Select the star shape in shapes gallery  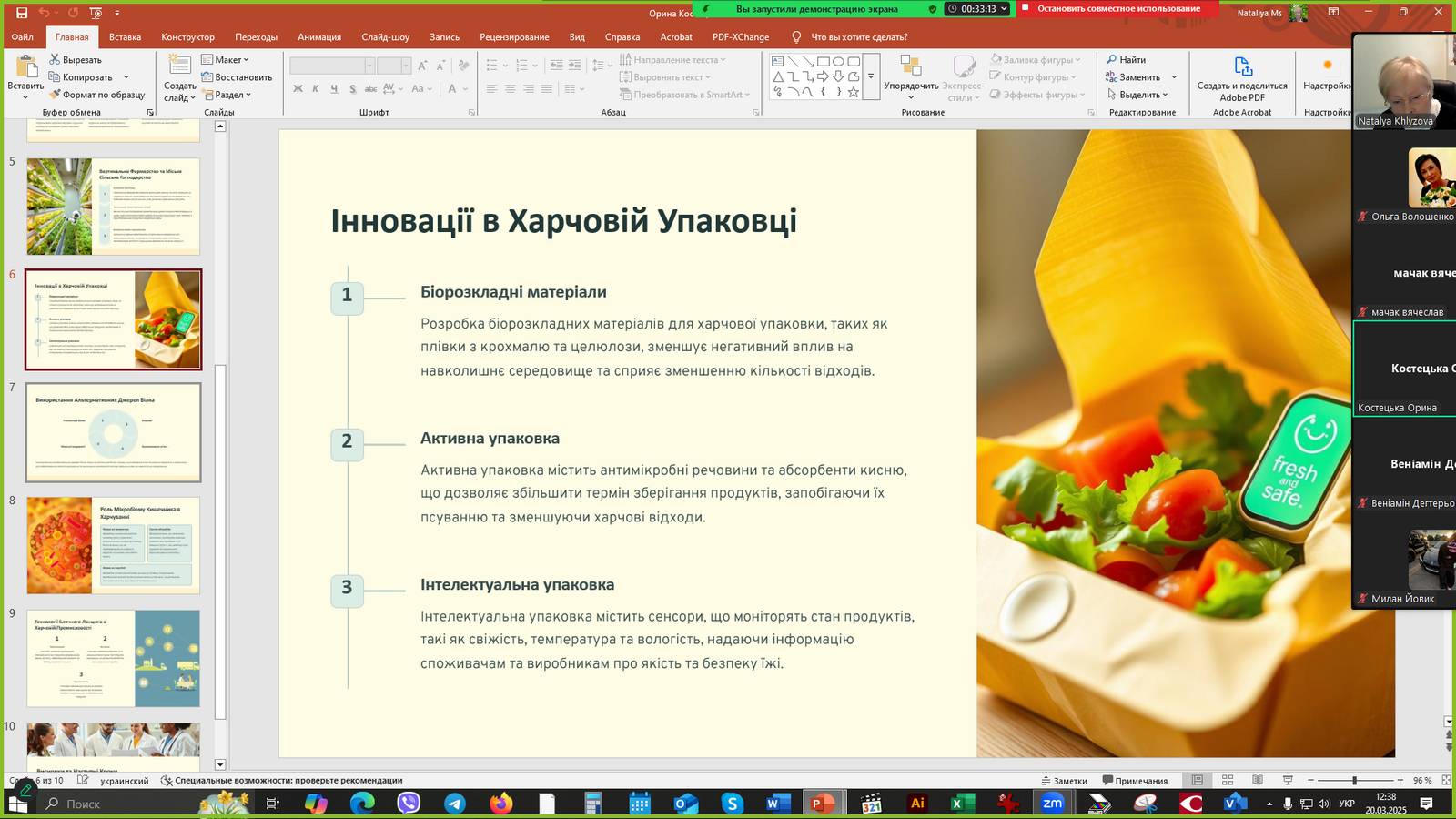(x=854, y=92)
